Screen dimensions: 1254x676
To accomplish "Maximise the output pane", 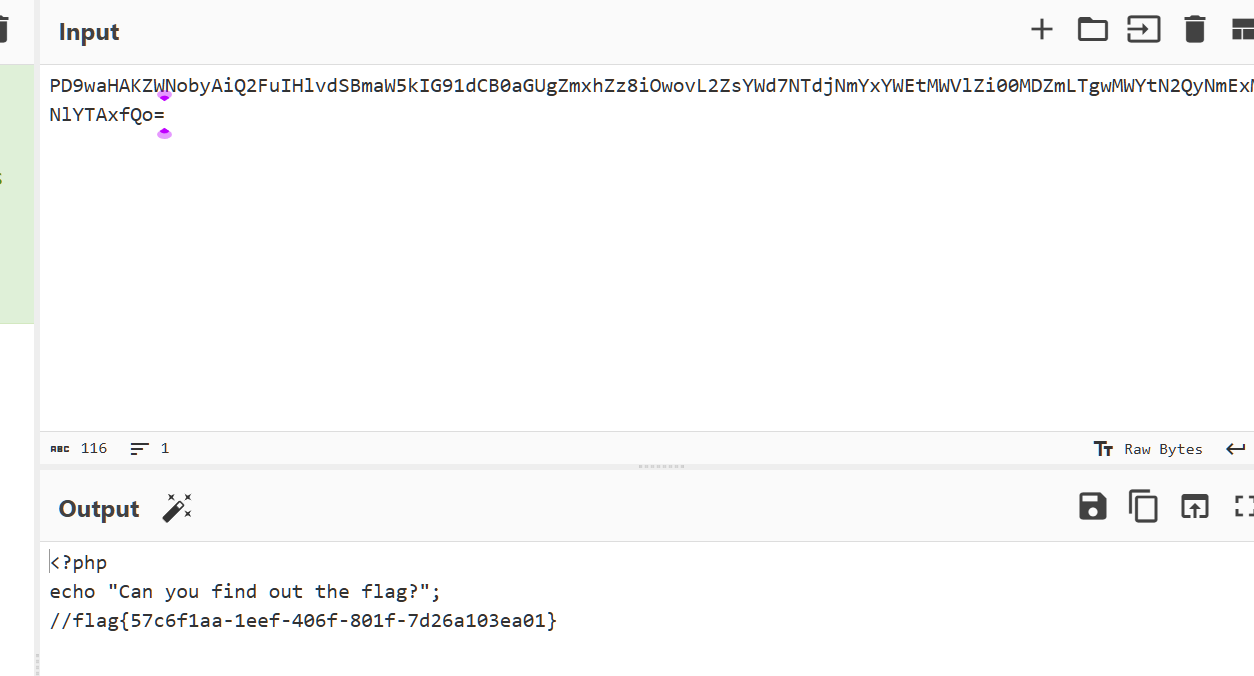I will pyautogui.click(x=1243, y=507).
